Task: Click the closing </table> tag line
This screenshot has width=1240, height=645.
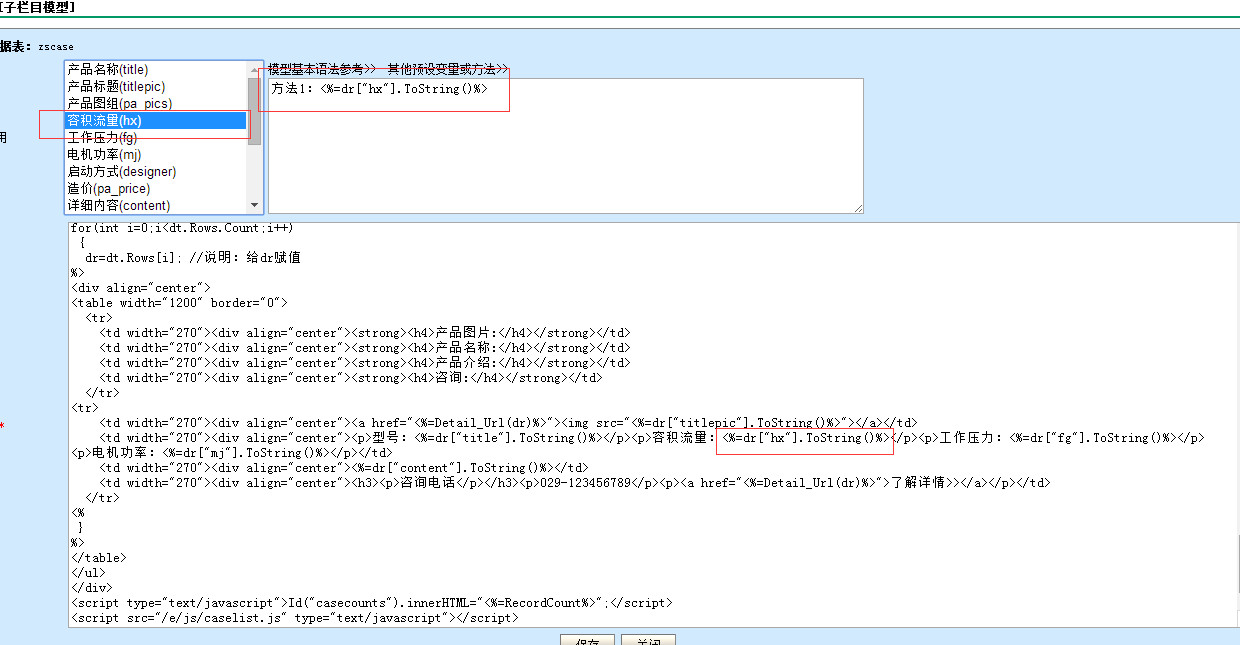Action: point(99,558)
